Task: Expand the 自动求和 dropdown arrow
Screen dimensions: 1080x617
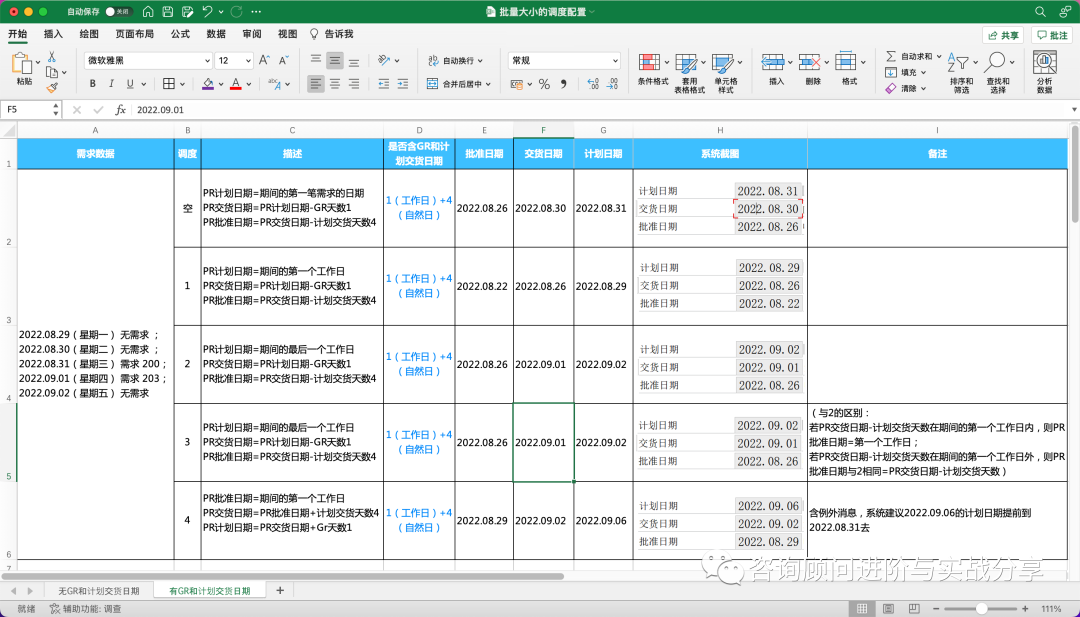Action: click(939, 56)
